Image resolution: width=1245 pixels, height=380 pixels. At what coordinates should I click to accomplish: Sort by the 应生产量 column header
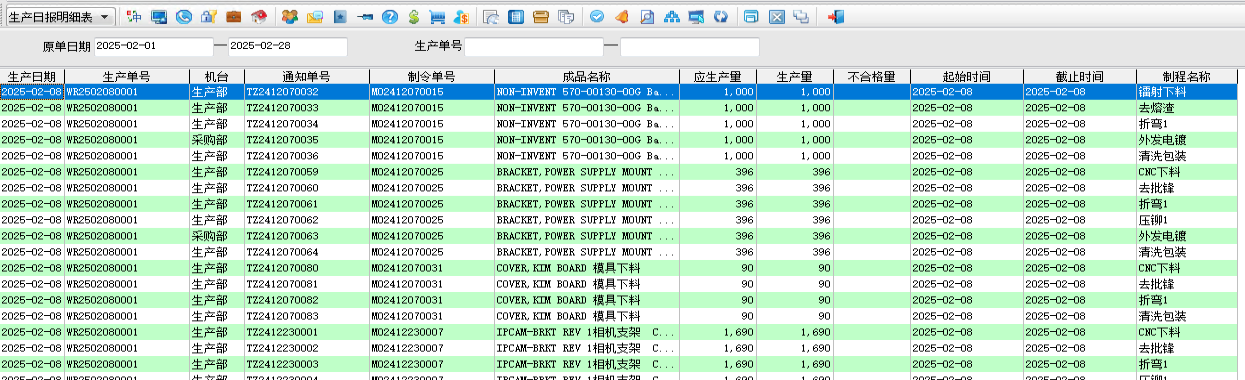(717, 76)
